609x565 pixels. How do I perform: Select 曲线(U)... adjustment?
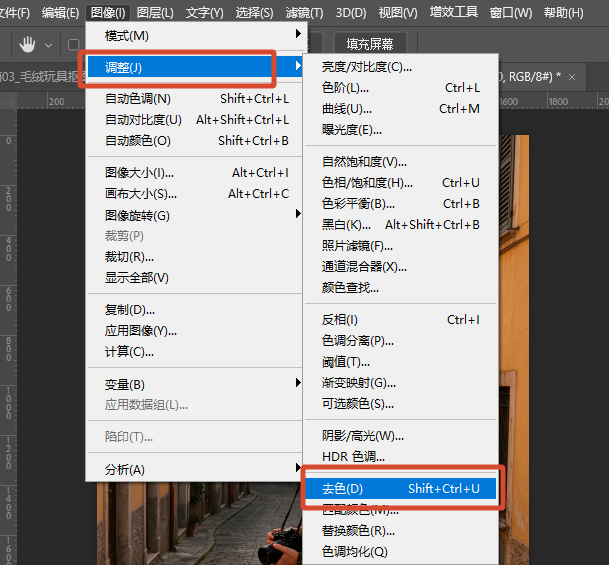[400, 109]
